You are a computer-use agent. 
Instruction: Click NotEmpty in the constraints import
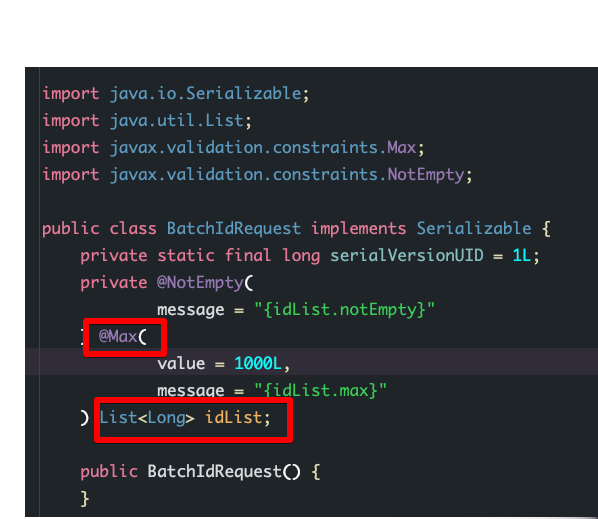[426, 175]
